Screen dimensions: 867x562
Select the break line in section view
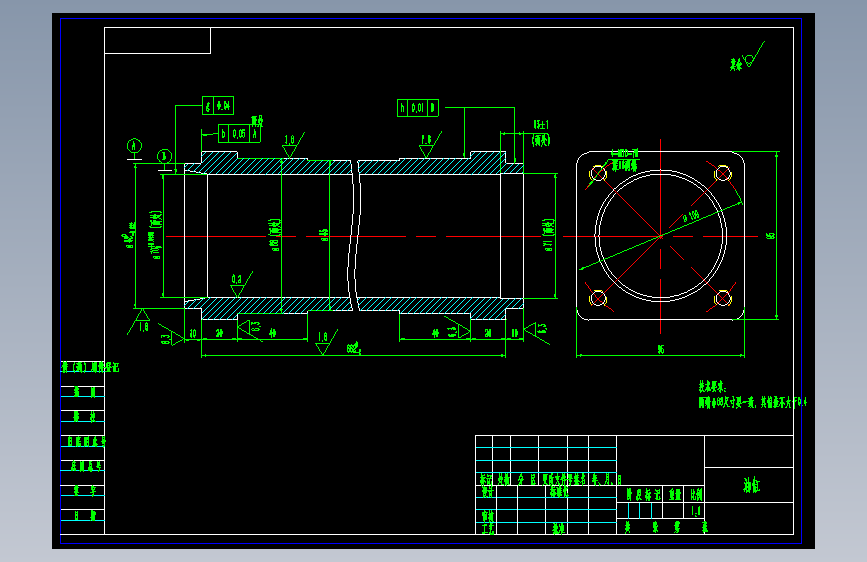pyautogui.click(x=354, y=236)
